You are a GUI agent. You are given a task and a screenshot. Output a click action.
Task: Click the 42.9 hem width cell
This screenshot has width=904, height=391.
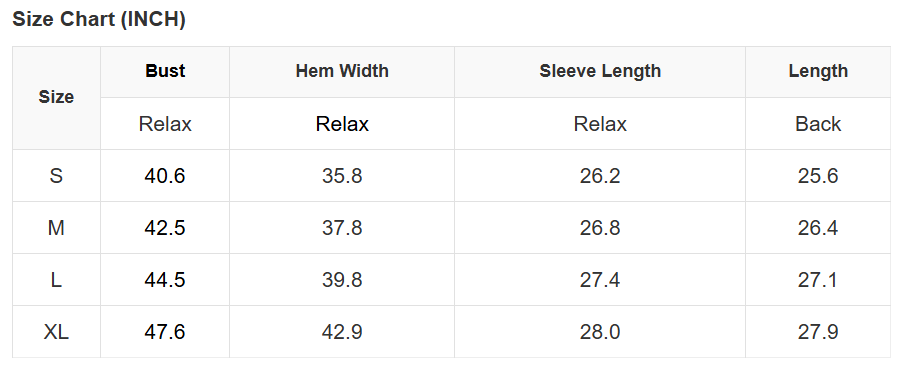point(342,332)
